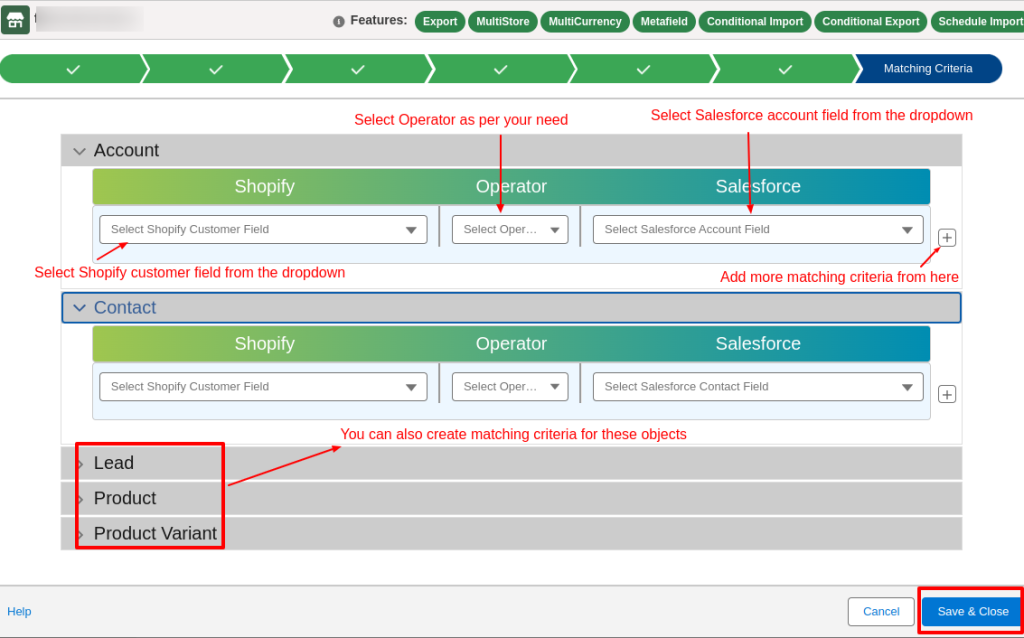This screenshot has height=638, width=1024.
Task: Go to the third completed progress step
Action: 358,69
